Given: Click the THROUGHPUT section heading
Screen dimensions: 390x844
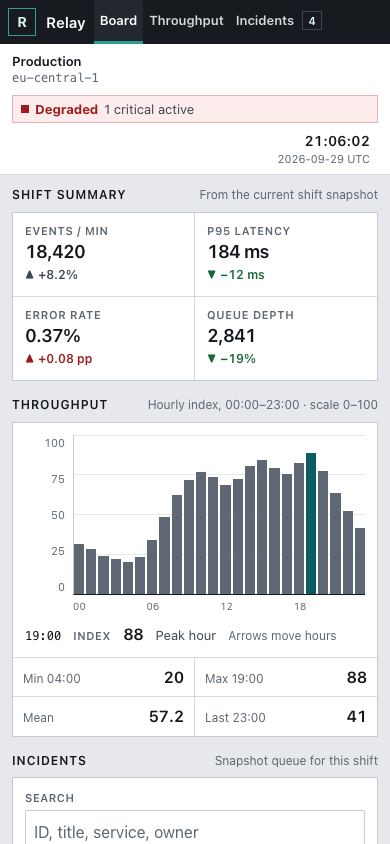Looking at the screenshot, I should point(60,405).
